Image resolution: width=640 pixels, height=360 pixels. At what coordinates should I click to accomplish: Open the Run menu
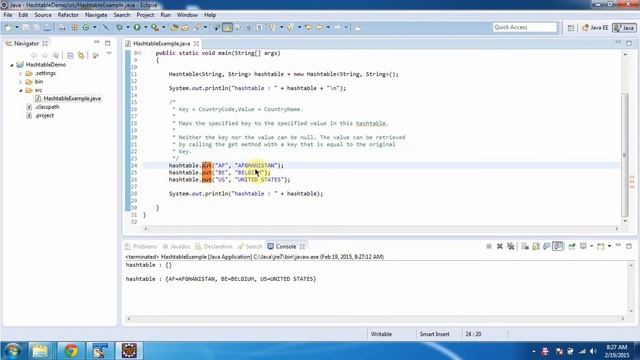[165, 15]
